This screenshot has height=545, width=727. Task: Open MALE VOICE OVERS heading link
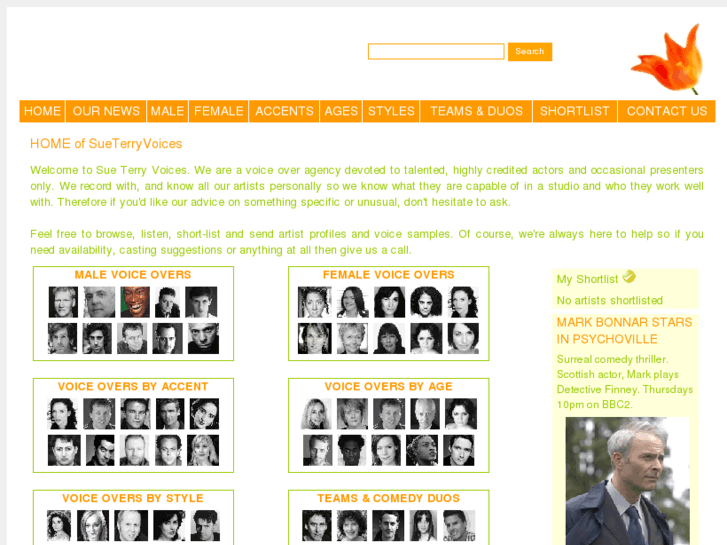point(133,275)
